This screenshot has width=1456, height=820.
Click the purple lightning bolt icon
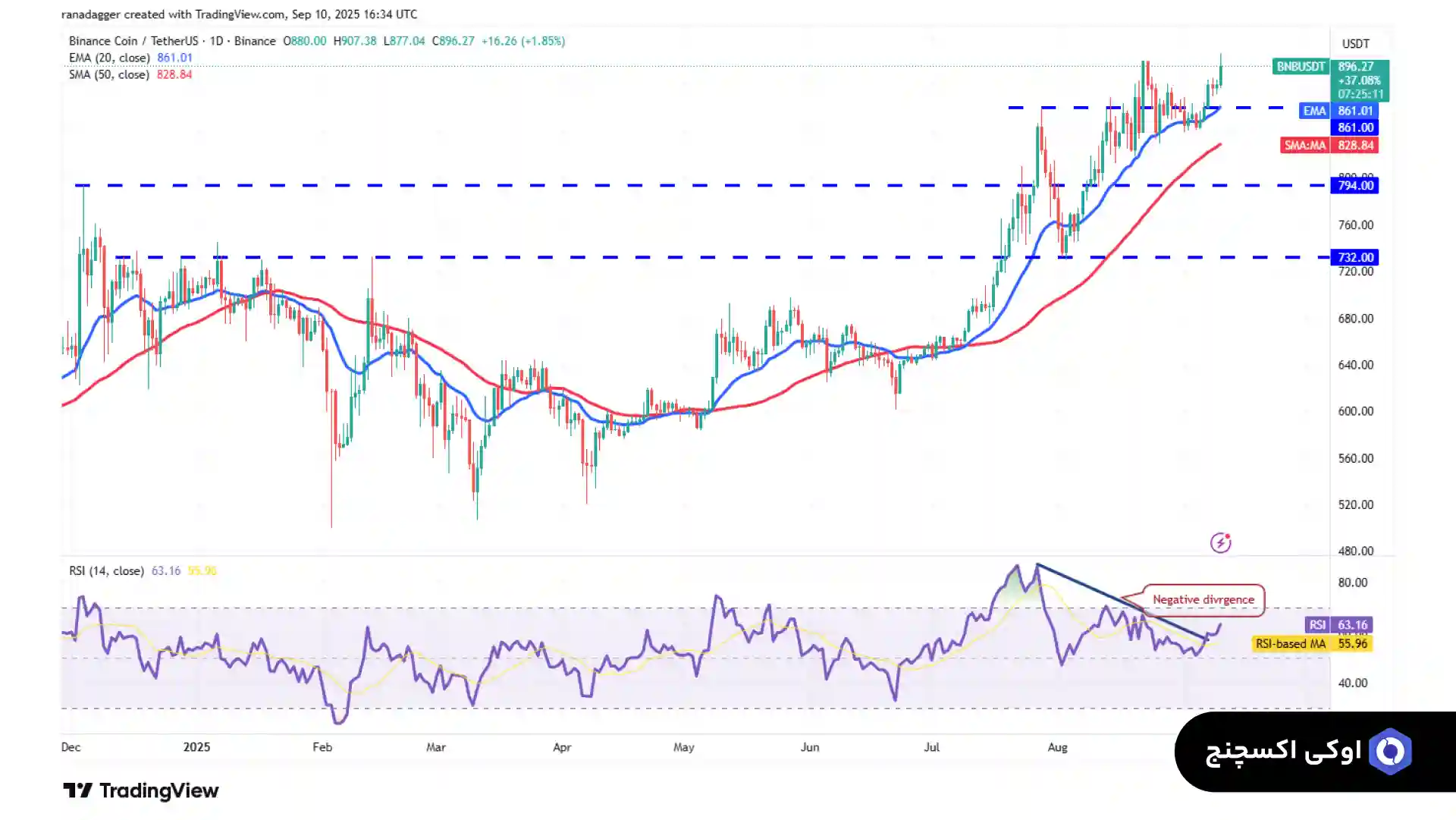1220,542
